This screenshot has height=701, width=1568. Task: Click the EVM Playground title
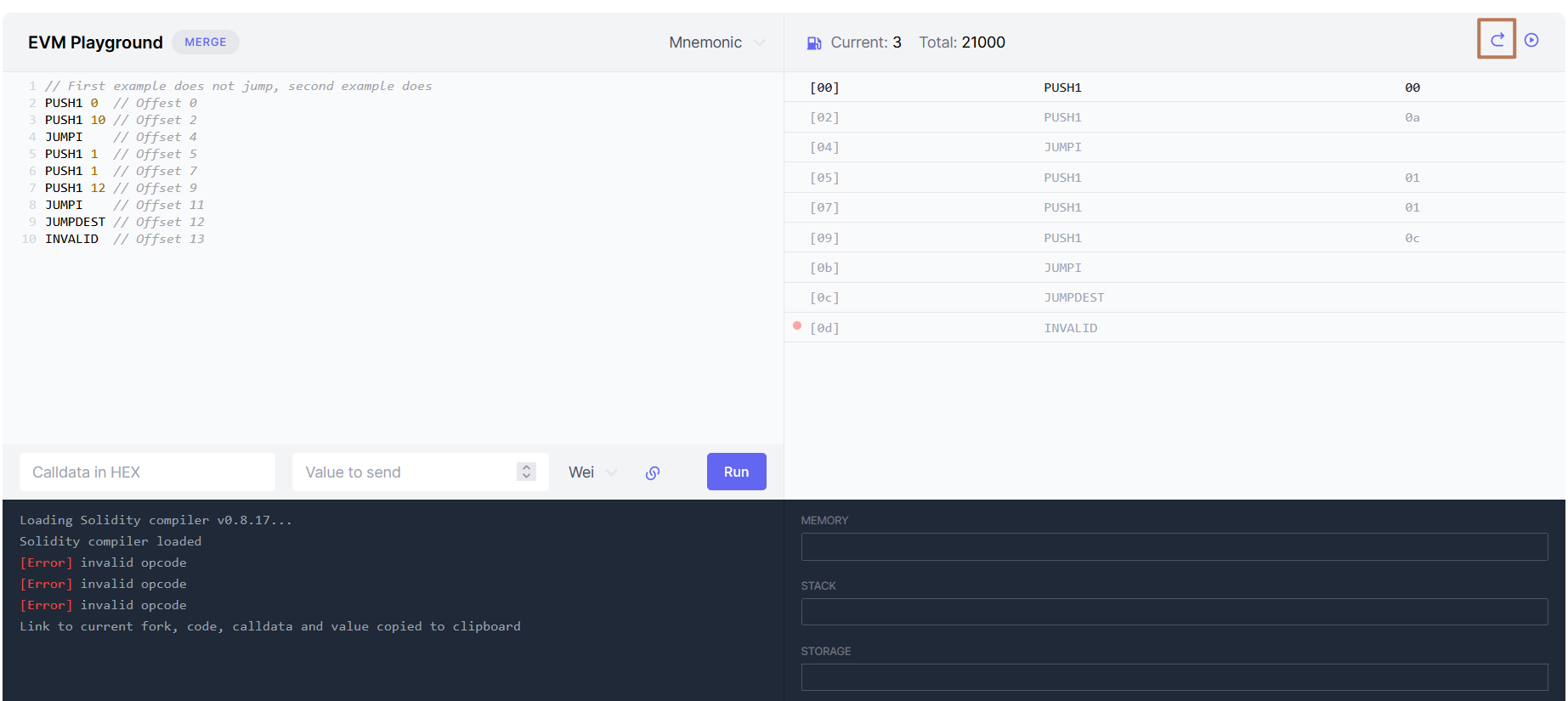click(x=95, y=42)
